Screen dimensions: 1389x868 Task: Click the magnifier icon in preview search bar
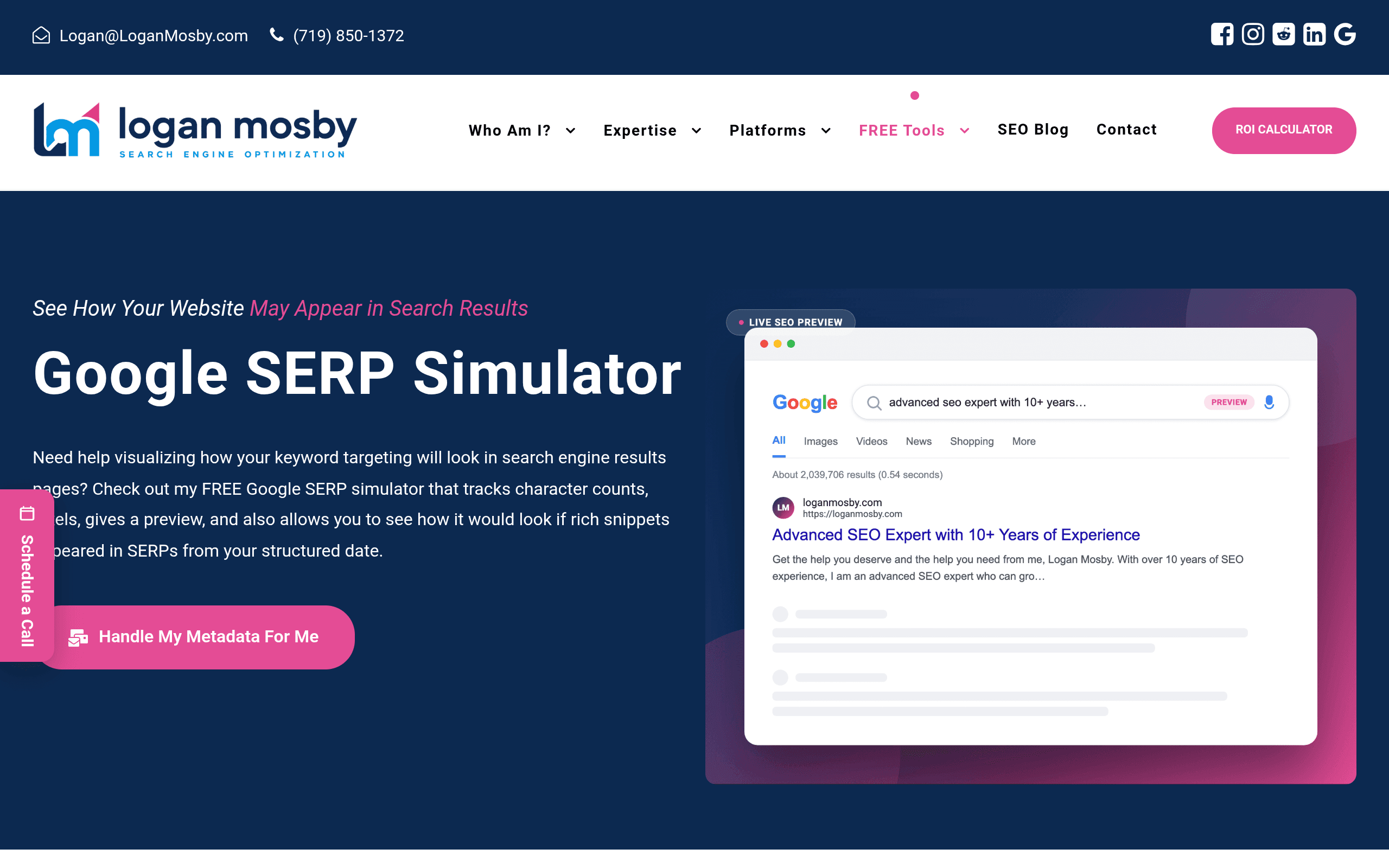click(874, 403)
